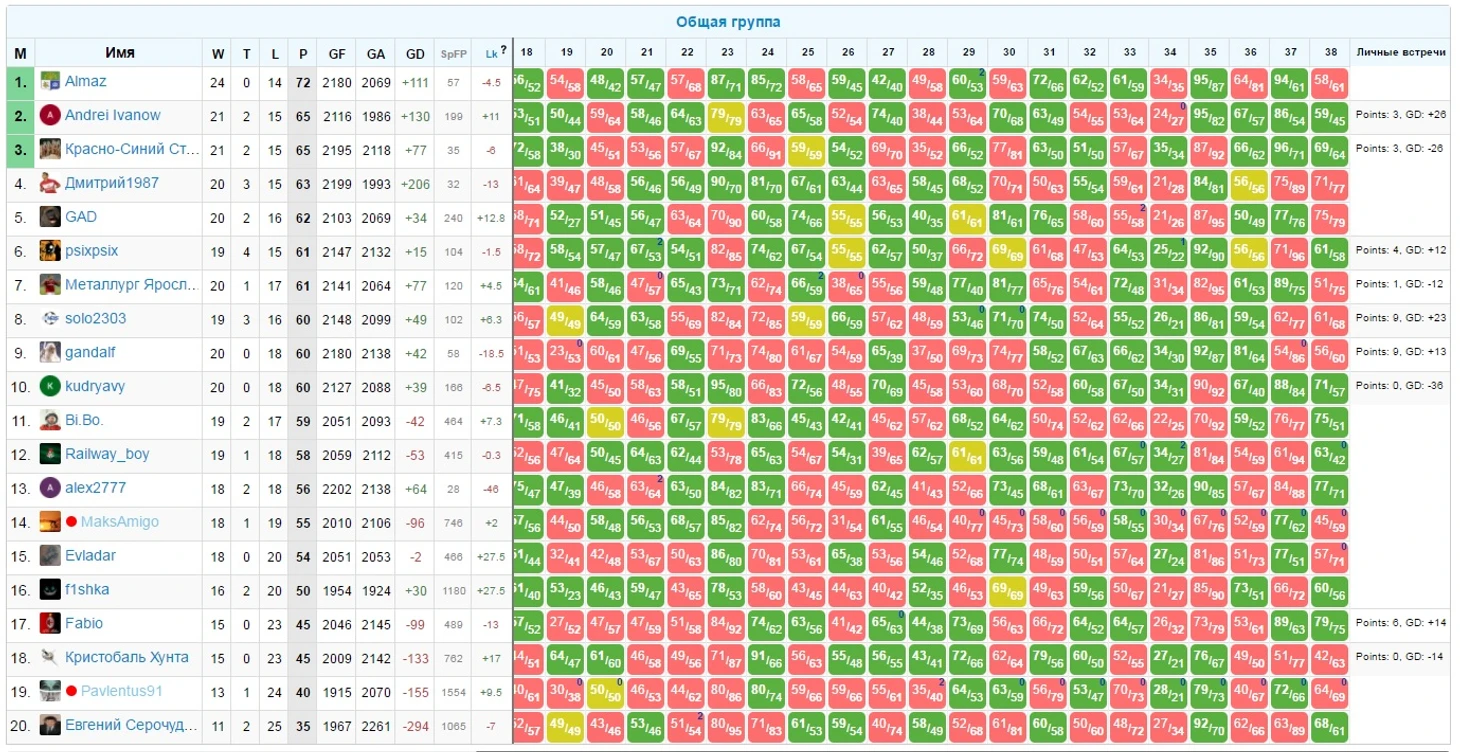Click the Общая группа title
Screen dimensions: 1460x752
click(x=728, y=22)
